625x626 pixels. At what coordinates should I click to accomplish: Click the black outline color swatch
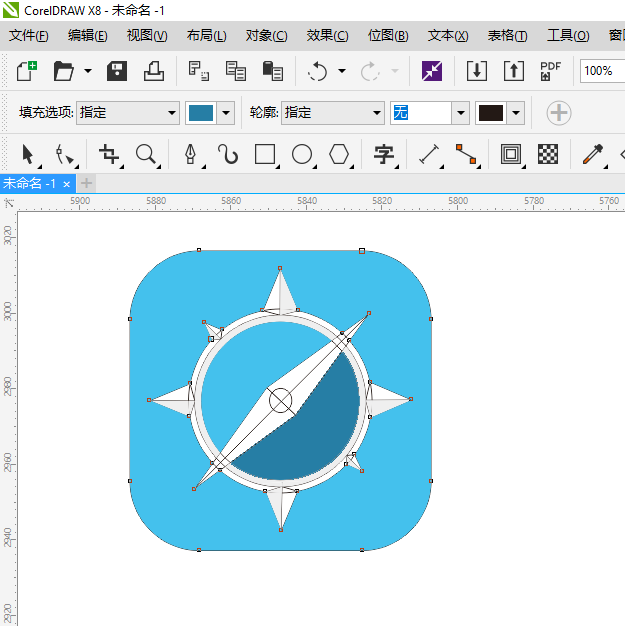pyautogui.click(x=491, y=113)
